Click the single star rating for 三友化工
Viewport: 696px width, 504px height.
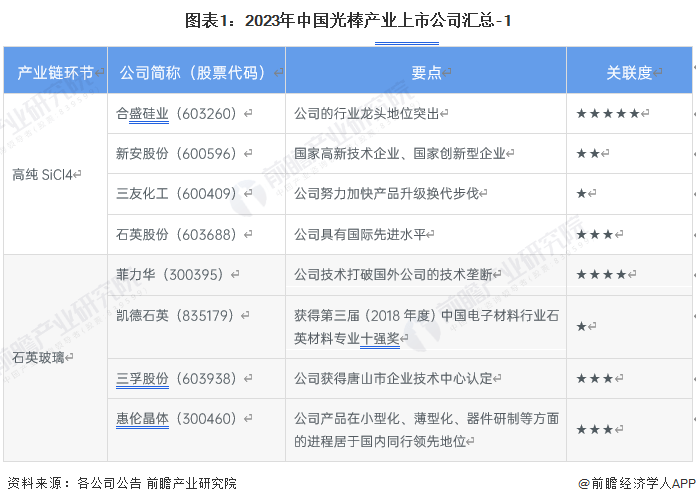click(x=581, y=194)
